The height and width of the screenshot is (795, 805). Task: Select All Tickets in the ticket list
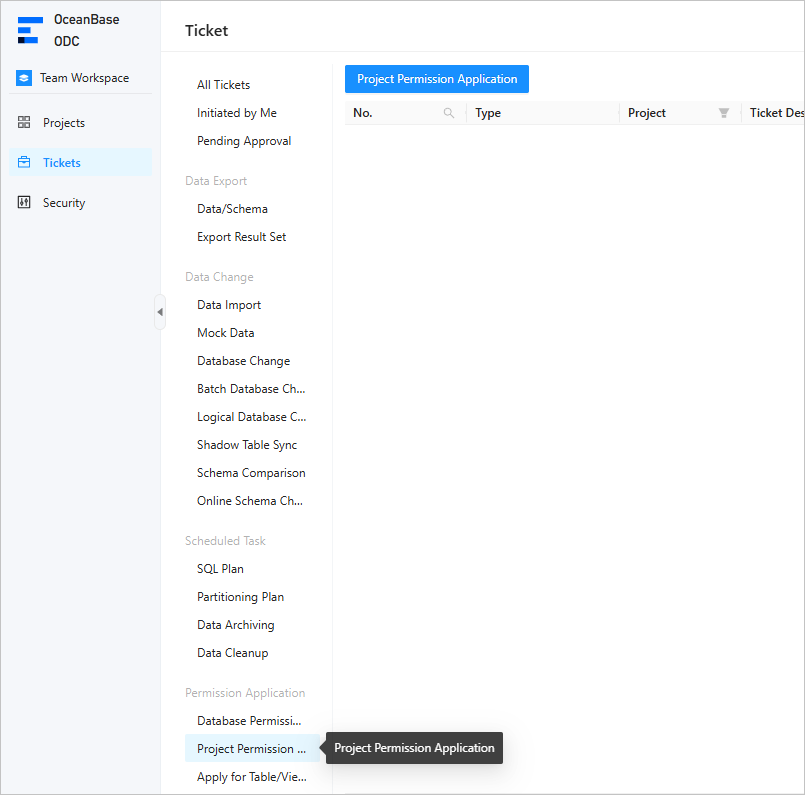coord(223,85)
